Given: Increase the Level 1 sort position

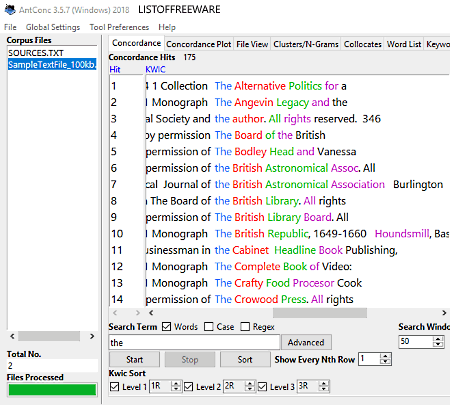Looking at the screenshot, I should 176,383.
